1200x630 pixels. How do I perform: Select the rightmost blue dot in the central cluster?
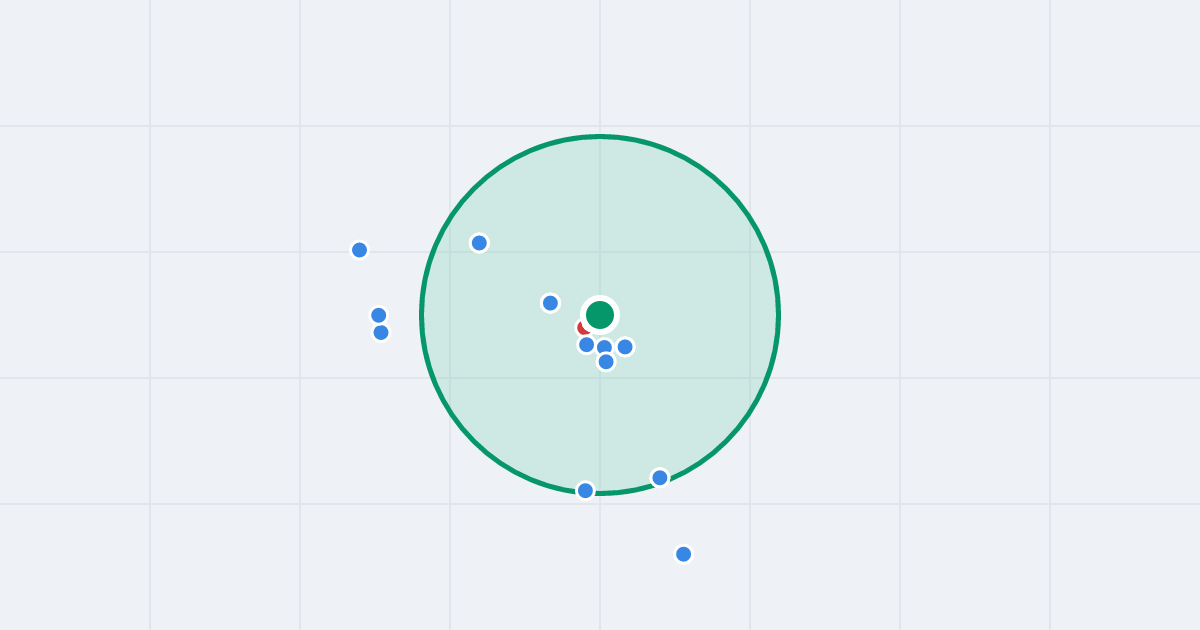pyautogui.click(x=625, y=347)
